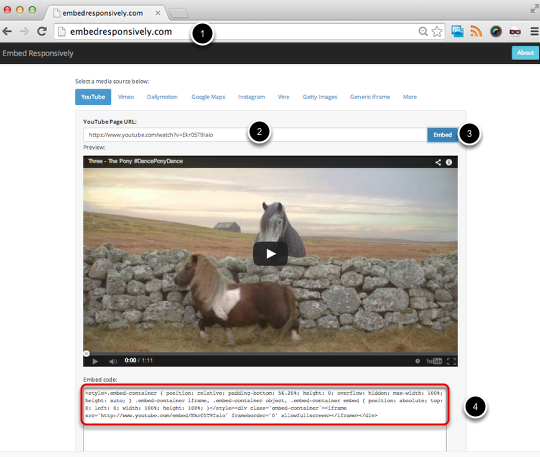Screen dimensions: 540x457
Task: Enter fullscreen mode in the video player
Action: click(451, 361)
